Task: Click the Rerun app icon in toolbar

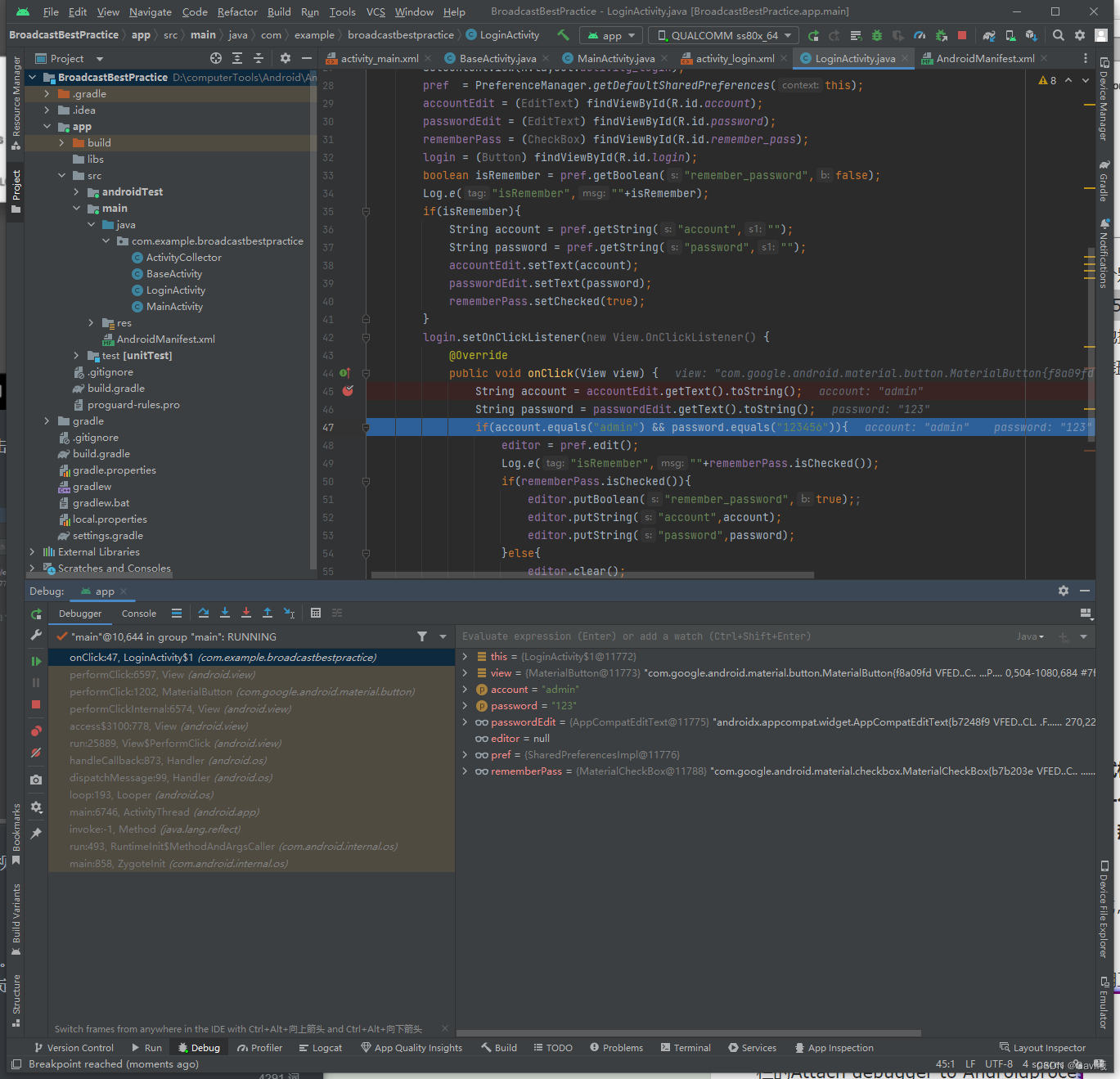Action: click(813, 35)
